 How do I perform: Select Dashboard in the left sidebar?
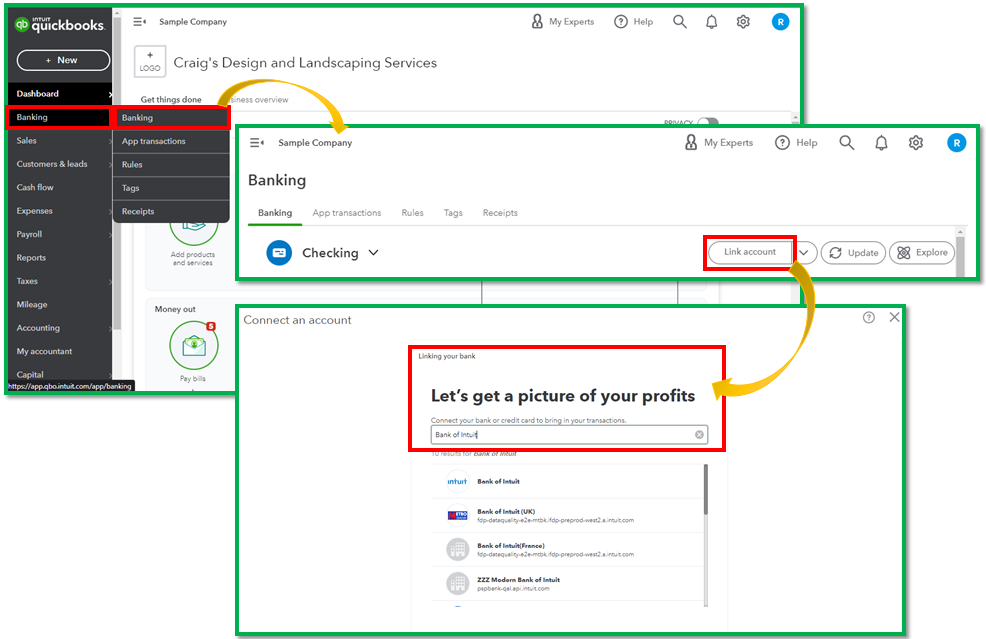click(x=60, y=94)
